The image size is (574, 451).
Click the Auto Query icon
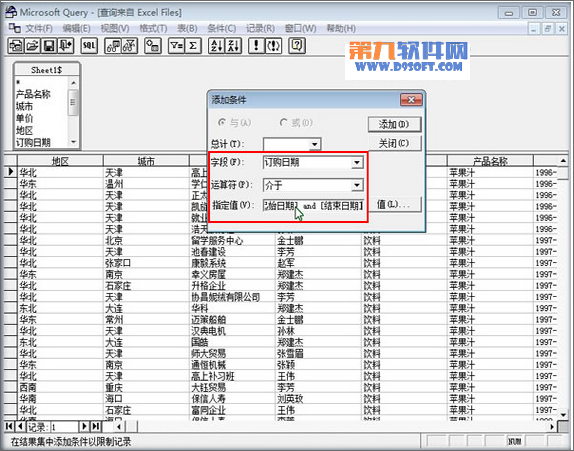point(273,46)
